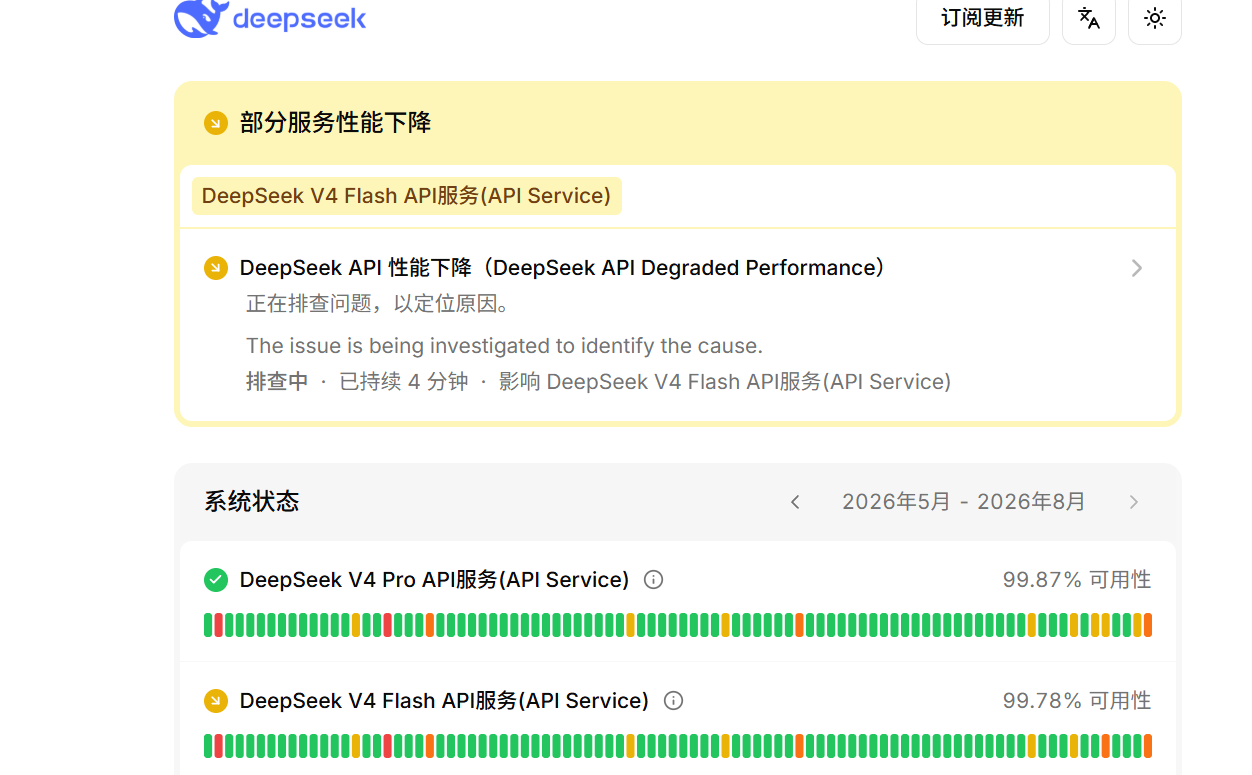1252x775 pixels.
Task: Click the degraded status icon beside 部分服务性能下降
Action: (216, 123)
